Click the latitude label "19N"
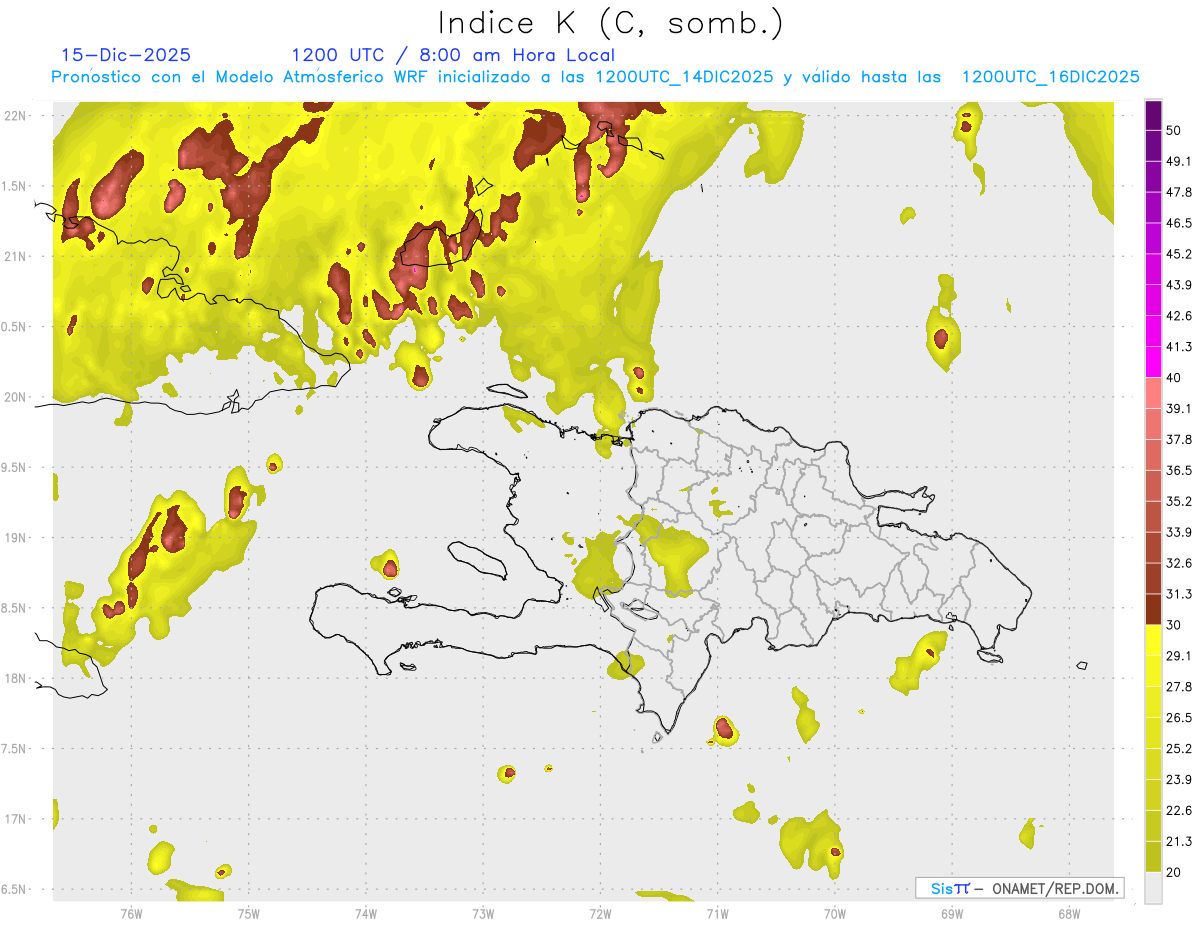The width and height of the screenshot is (1200, 927). (15, 538)
